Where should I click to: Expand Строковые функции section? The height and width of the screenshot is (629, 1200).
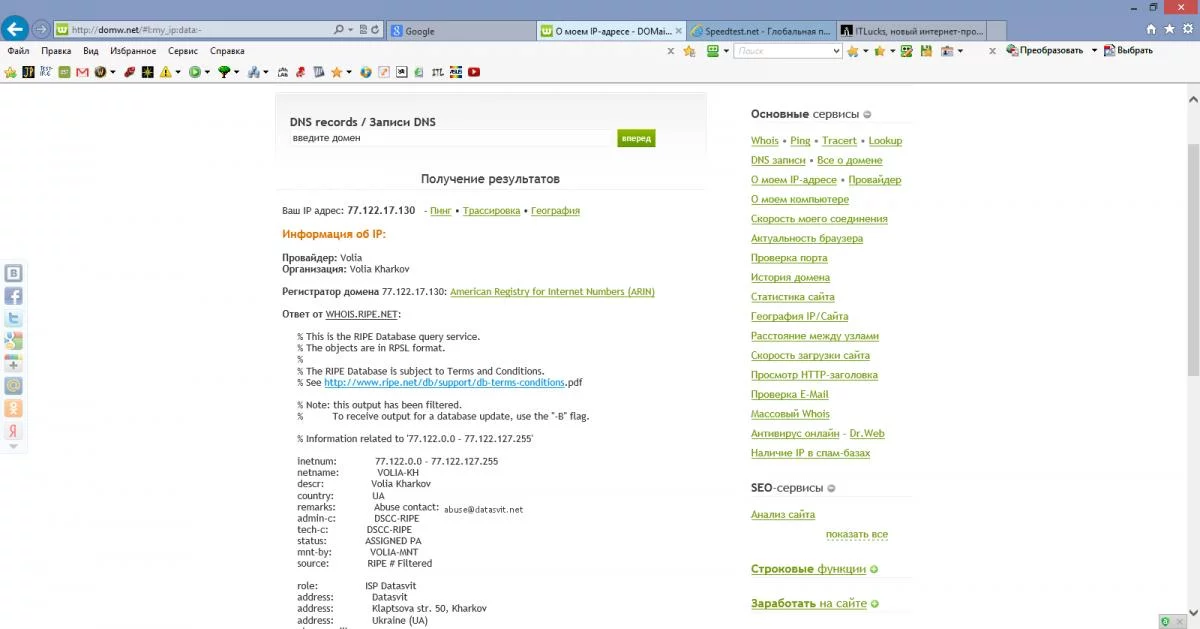(874, 570)
